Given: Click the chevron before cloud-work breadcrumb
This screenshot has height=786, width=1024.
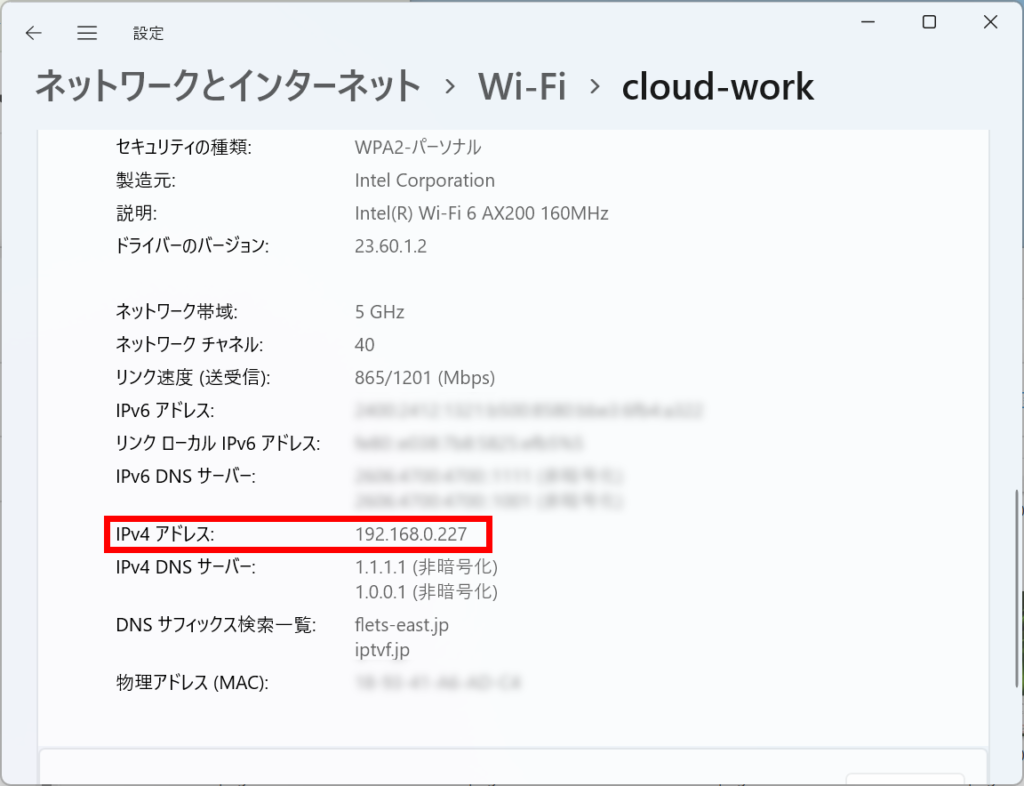Looking at the screenshot, I should tap(595, 87).
